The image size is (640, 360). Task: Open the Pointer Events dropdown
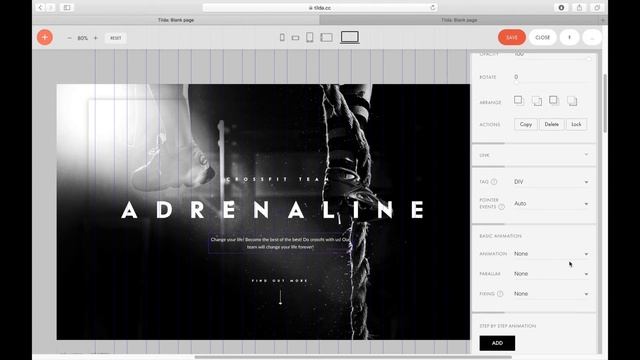(x=551, y=203)
